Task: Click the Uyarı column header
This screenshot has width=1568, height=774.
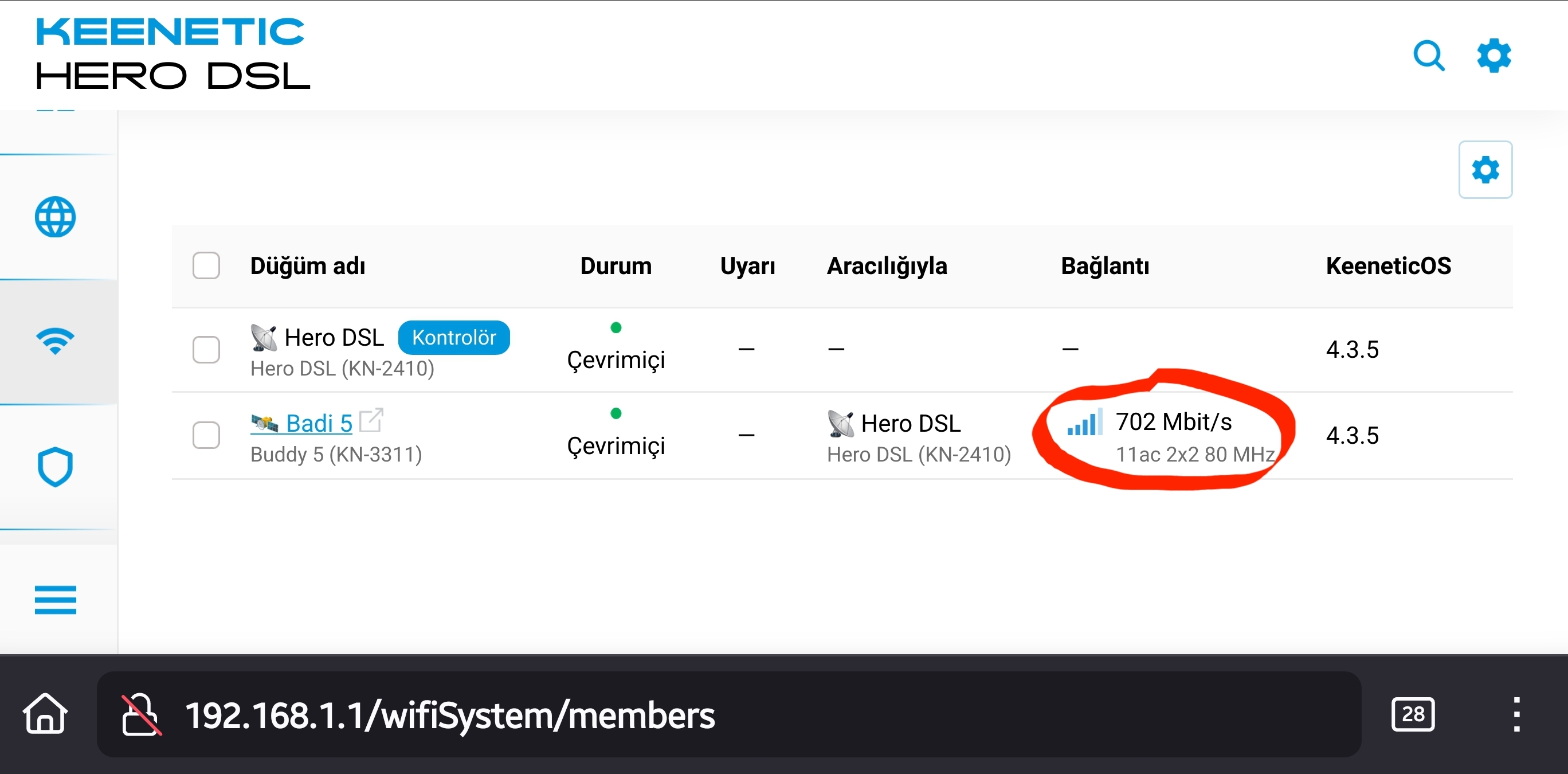Action: 747,265
